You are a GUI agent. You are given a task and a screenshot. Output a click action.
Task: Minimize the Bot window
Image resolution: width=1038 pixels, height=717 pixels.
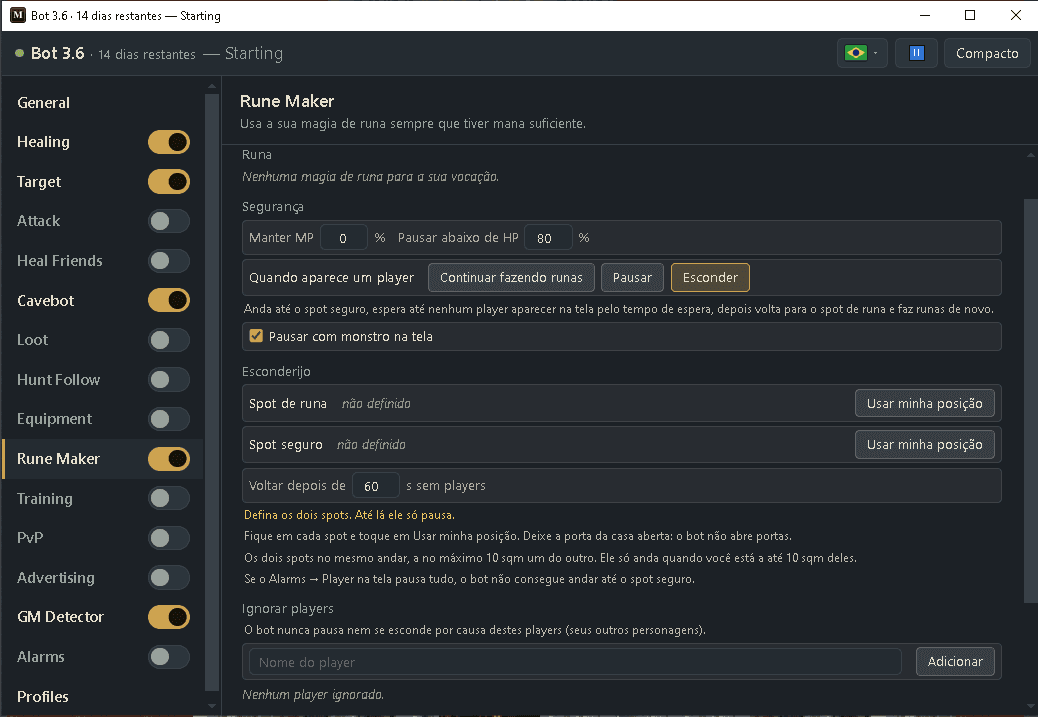coord(925,15)
